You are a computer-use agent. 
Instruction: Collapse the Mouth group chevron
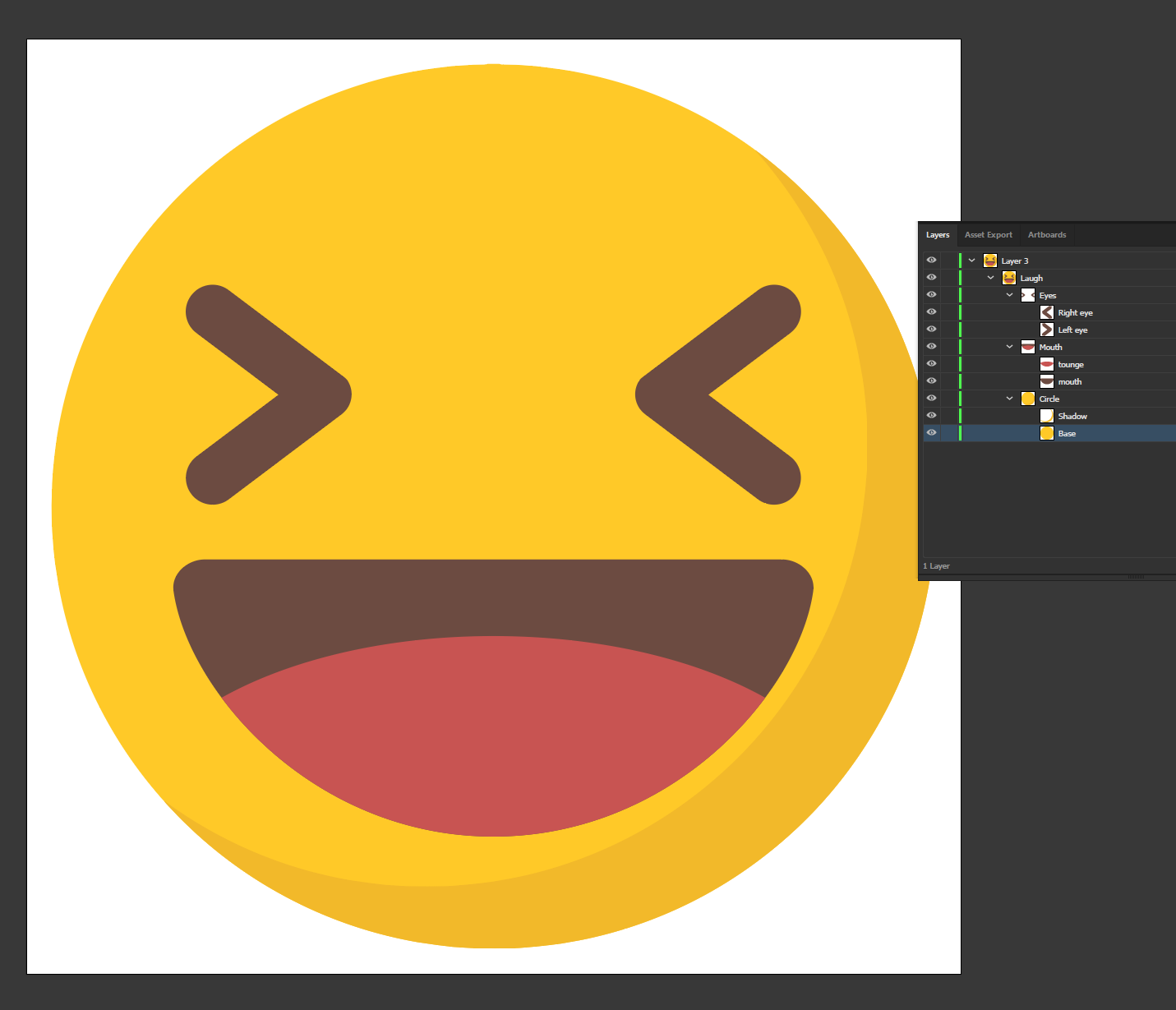[1009, 347]
